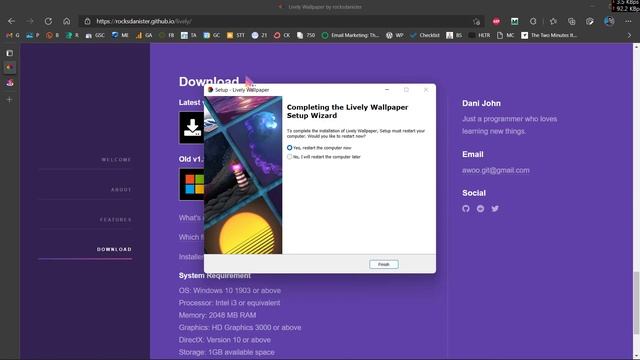Click the 'Memory: 2048 MB RAM' text
This screenshot has width=640, height=360.
point(218,315)
